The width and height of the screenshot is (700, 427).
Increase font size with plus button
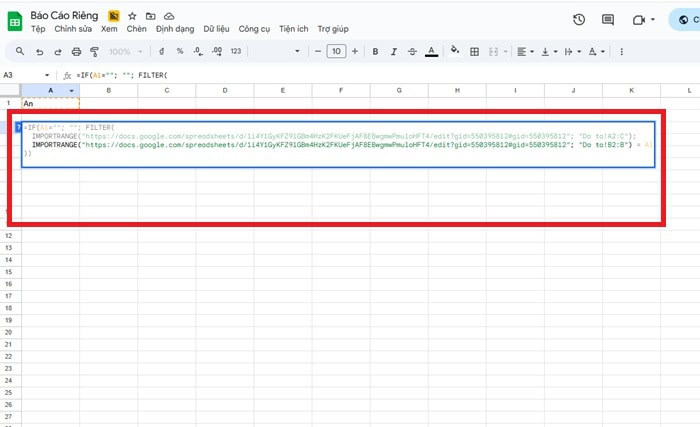(x=355, y=51)
